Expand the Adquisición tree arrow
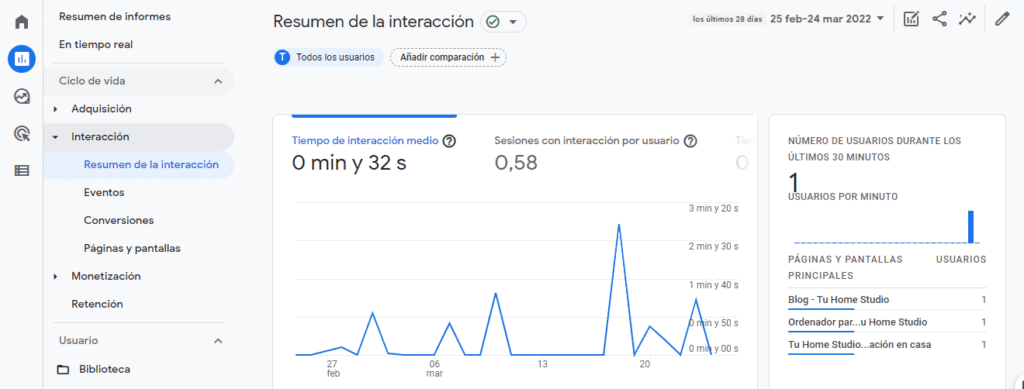 coord(56,109)
